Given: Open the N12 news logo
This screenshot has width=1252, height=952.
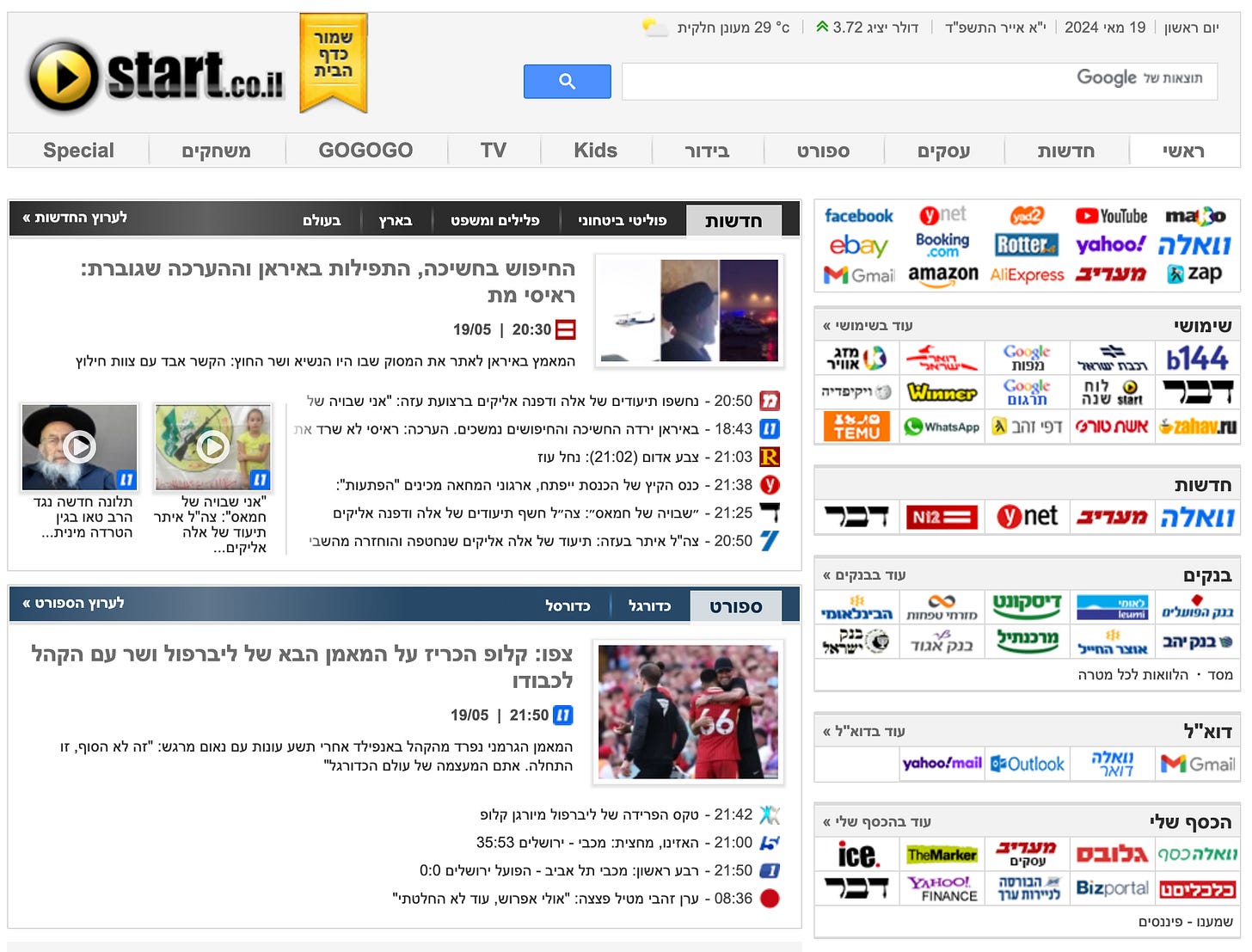Looking at the screenshot, I should [x=942, y=517].
